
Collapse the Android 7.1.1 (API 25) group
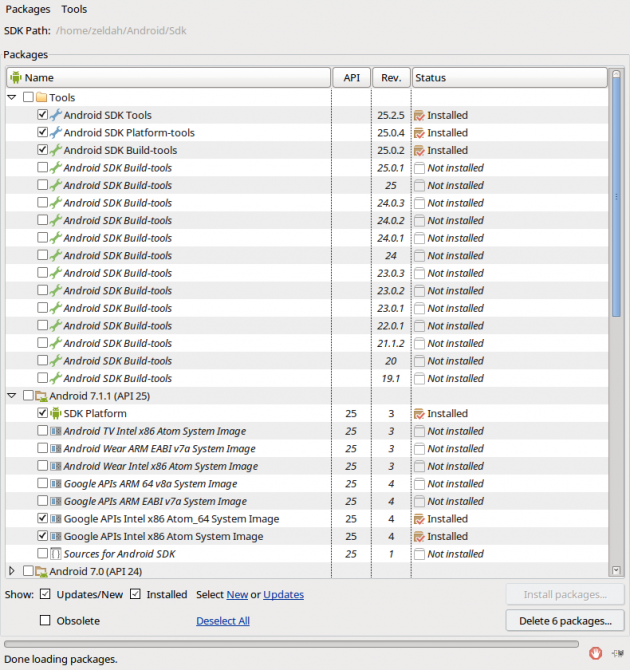click(x=12, y=396)
